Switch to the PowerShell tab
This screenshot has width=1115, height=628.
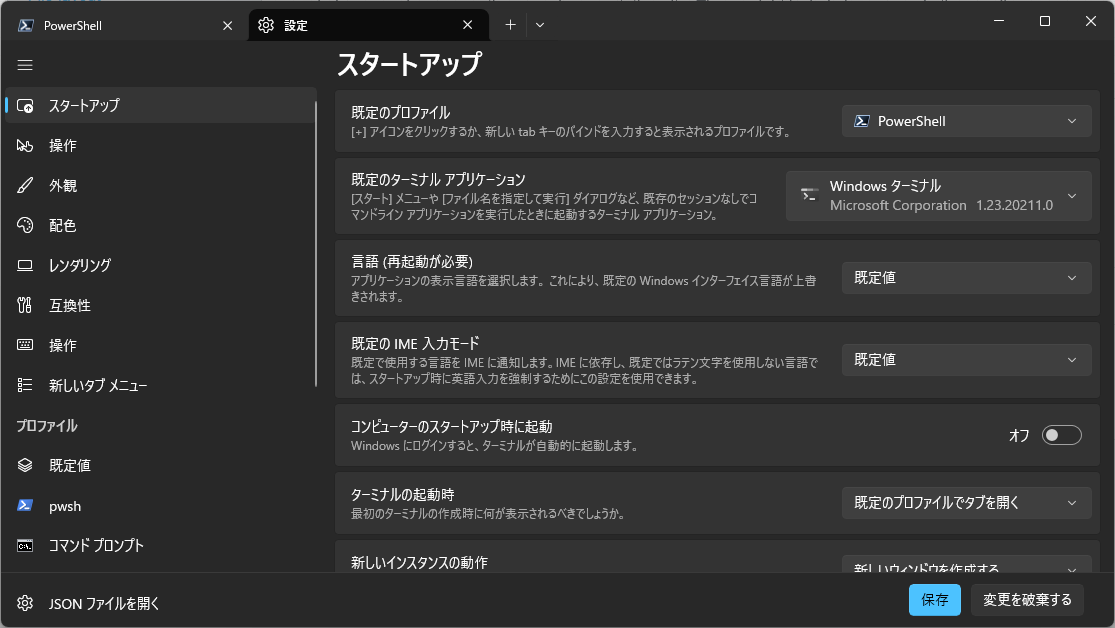pyautogui.click(x=120, y=24)
